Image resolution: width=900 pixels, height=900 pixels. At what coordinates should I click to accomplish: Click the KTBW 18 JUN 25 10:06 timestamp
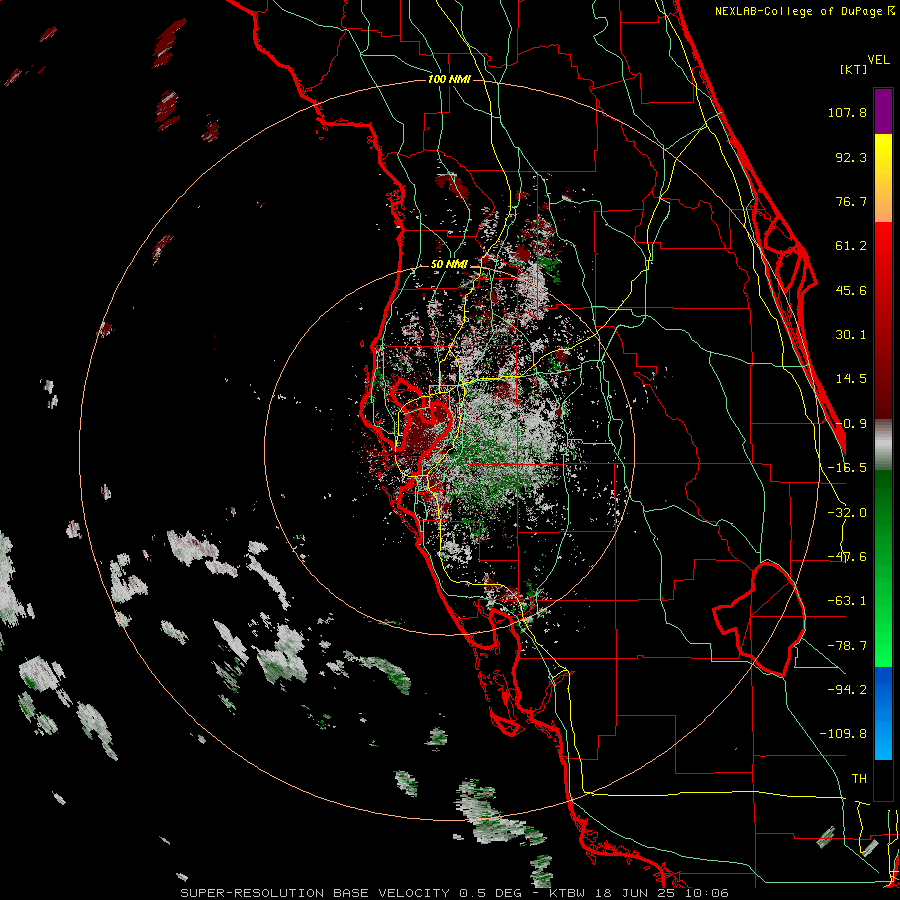(x=639, y=893)
